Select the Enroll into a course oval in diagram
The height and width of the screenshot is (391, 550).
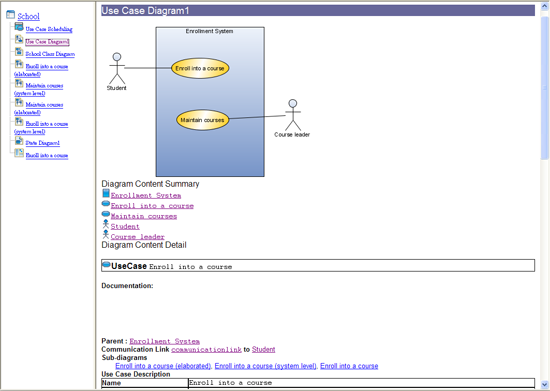point(200,68)
